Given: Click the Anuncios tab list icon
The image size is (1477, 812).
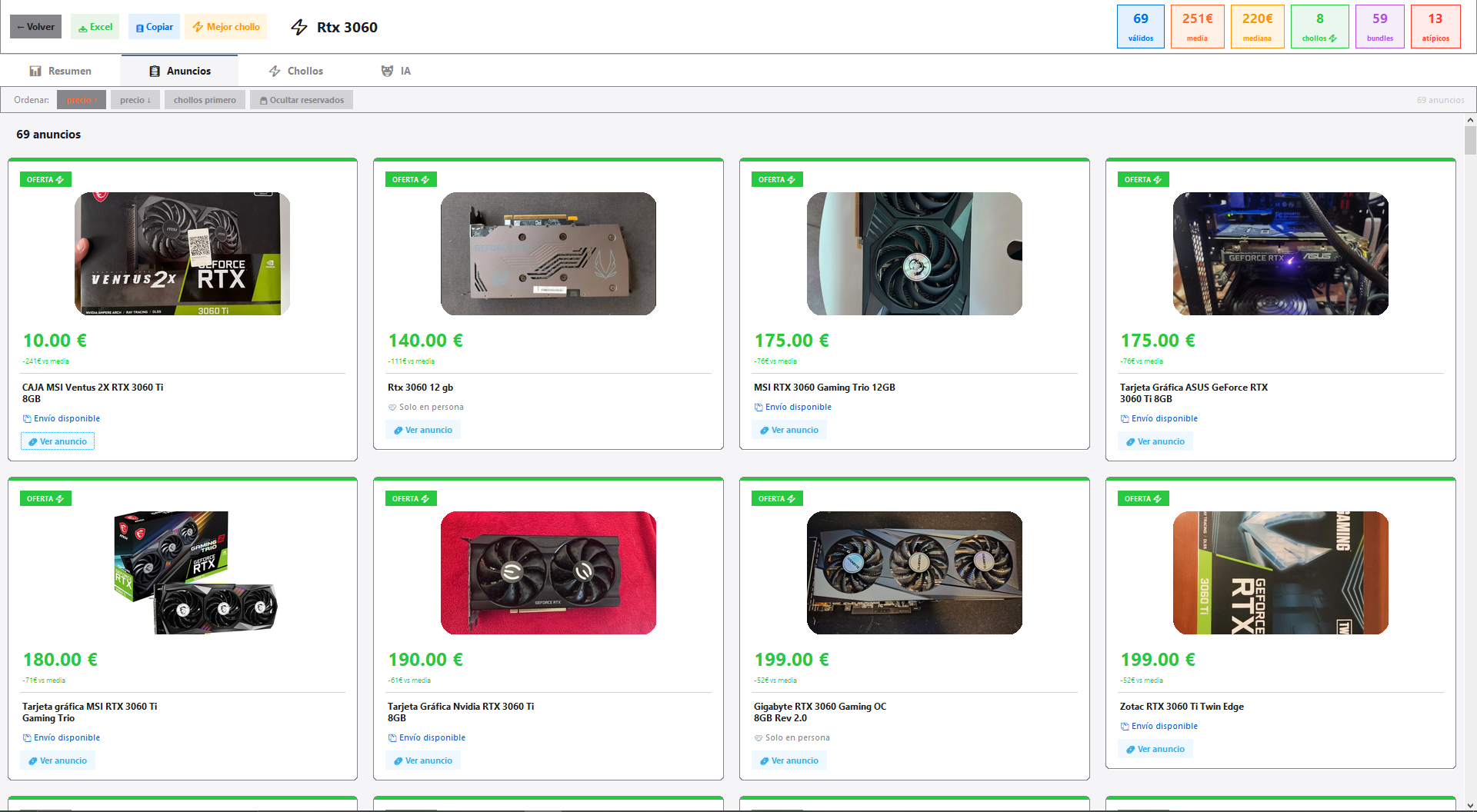Looking at the screenshot, I should [x=155, y=71].
